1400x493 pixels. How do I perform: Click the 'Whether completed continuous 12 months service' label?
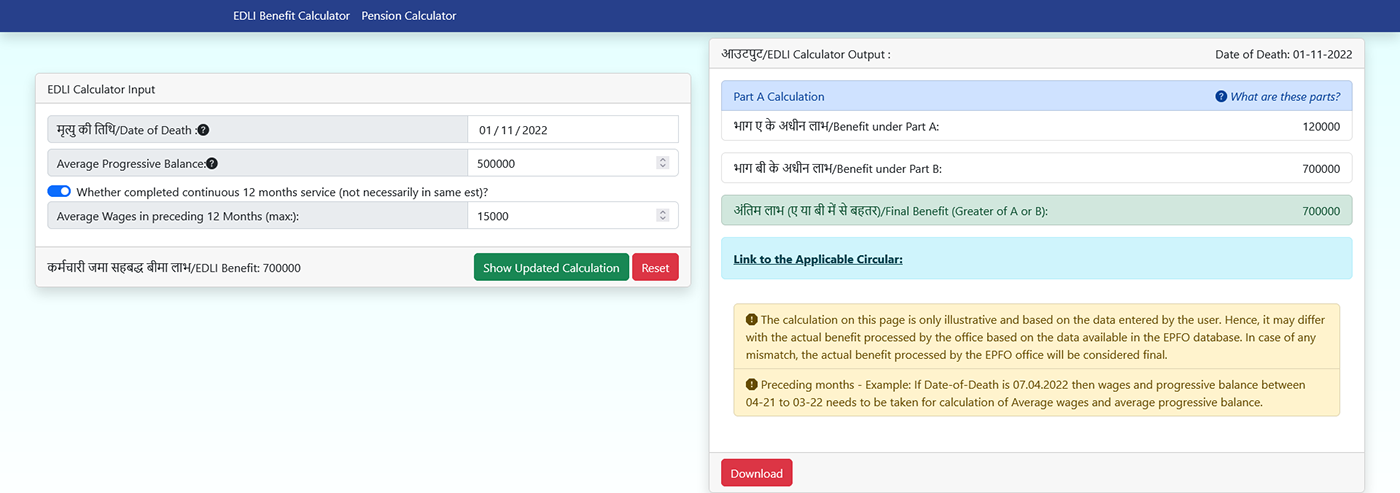(x=282, y=192)
